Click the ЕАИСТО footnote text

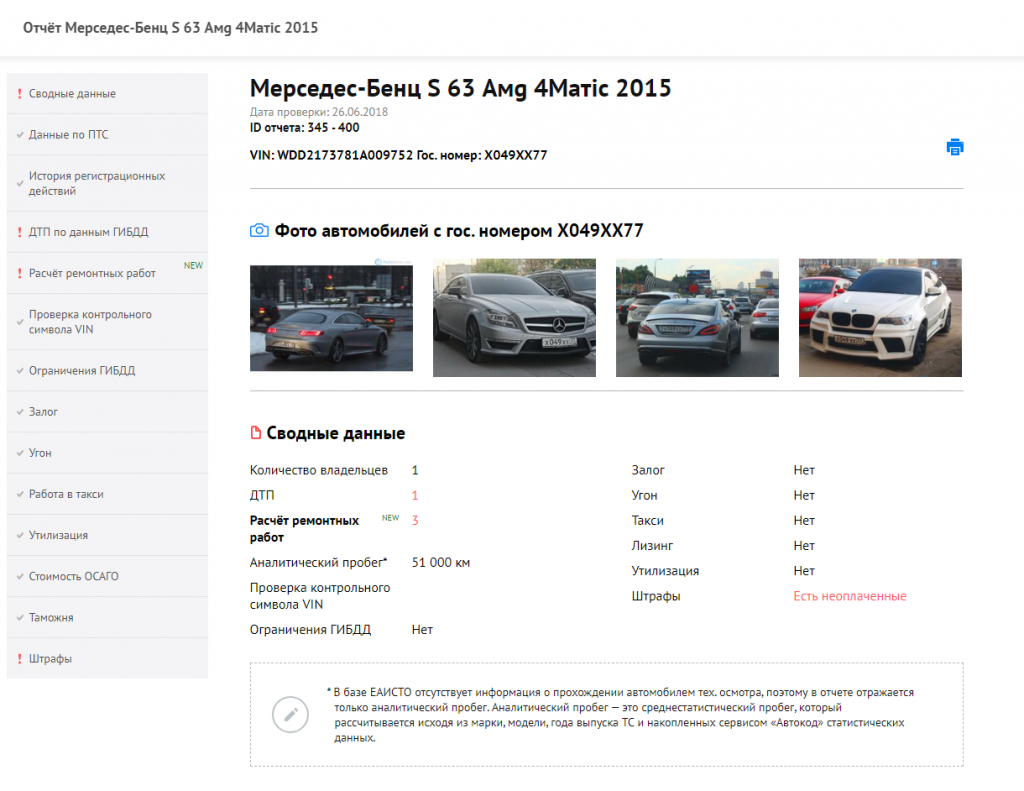click(x=620, y=715)
